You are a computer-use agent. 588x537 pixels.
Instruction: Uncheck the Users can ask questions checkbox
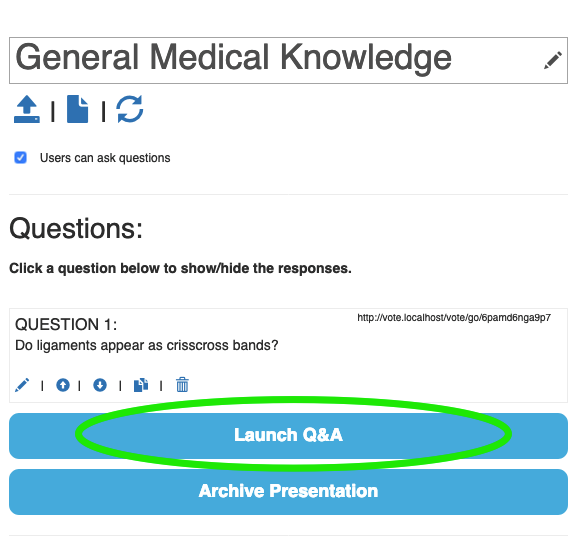(x=20, y=158)
